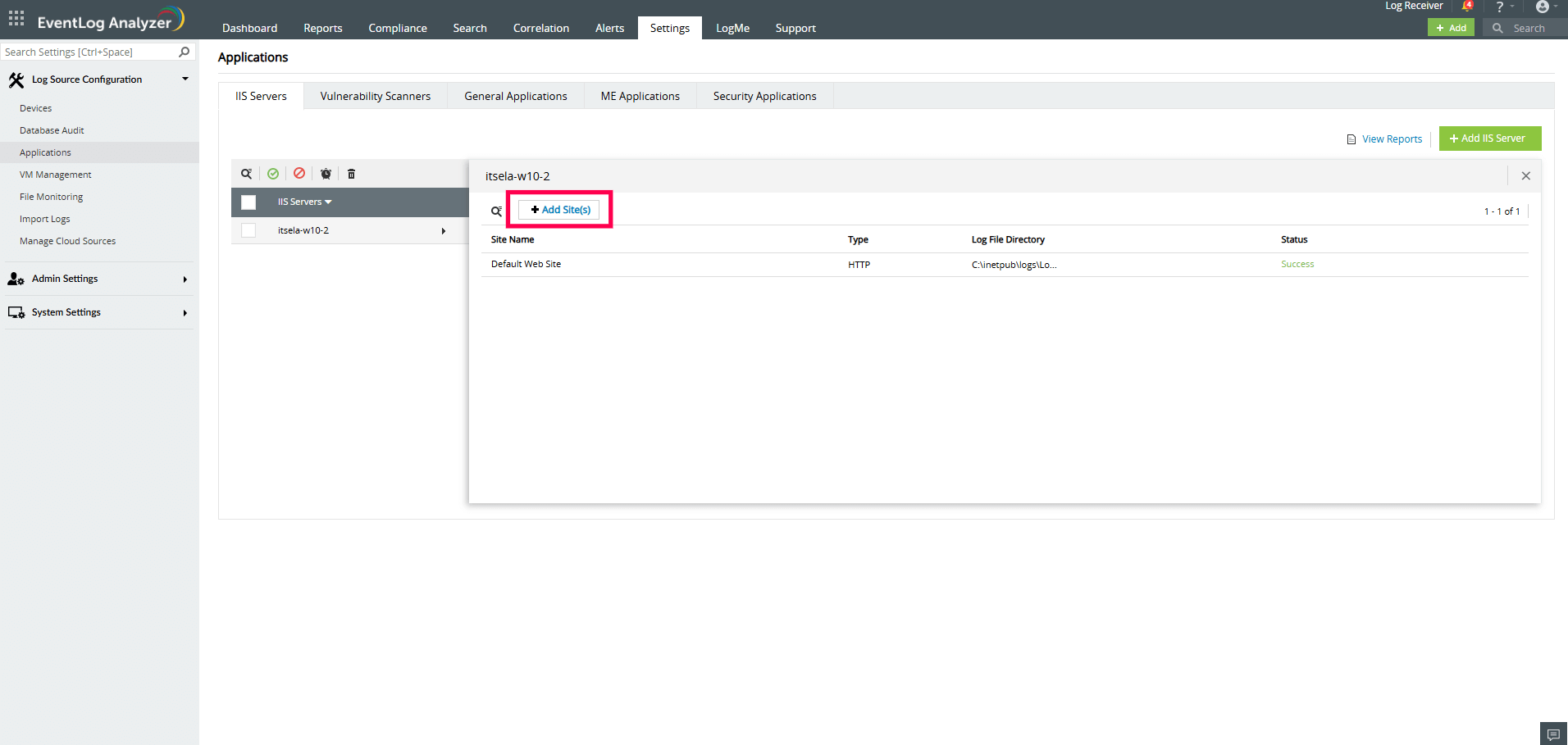Collapse the Log Source Configuration section
The height and width of the screenshot is (745, 1568).
[x=185, y=79]
